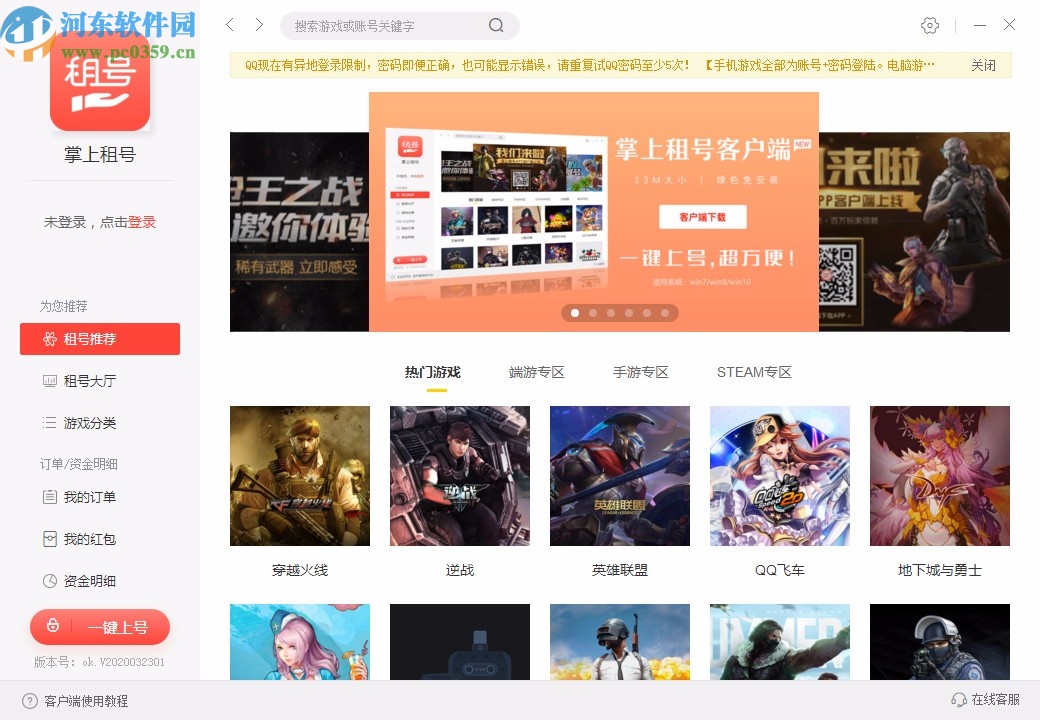Select the second carousel dot indicator
This screenshot has height=720, width=1040.
click(592, 313)
